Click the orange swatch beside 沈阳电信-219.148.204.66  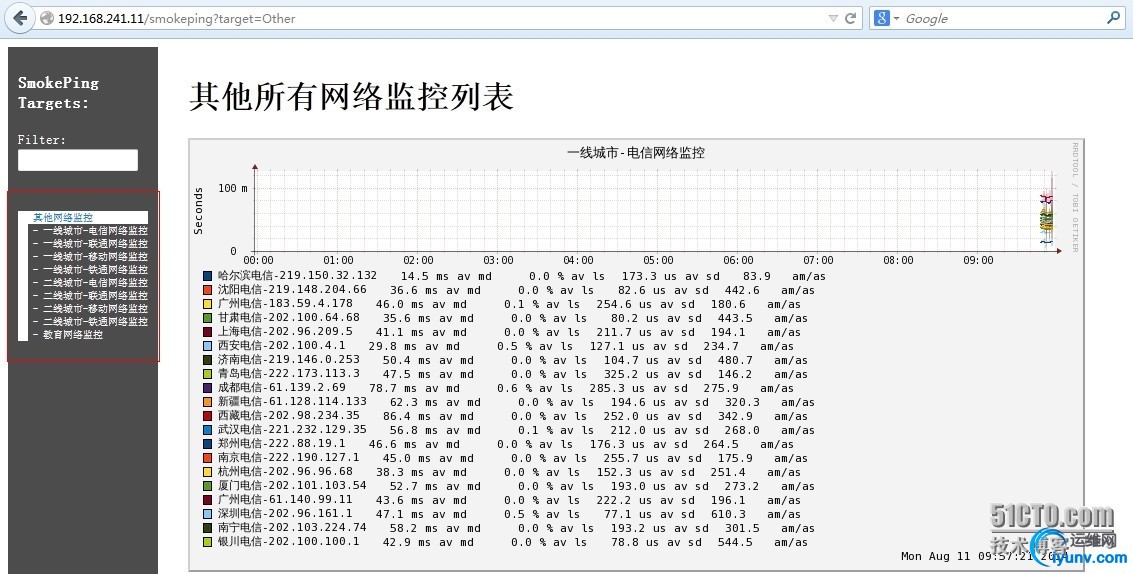pyautogui.click(x=208, y=290)
